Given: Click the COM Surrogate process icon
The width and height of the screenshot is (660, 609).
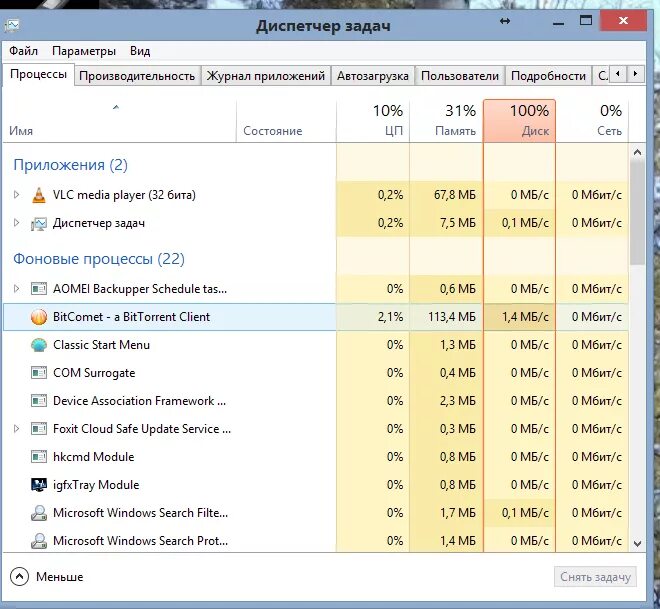Looking at the screenshot, I should pyautogui.click(x=39, y=373).
